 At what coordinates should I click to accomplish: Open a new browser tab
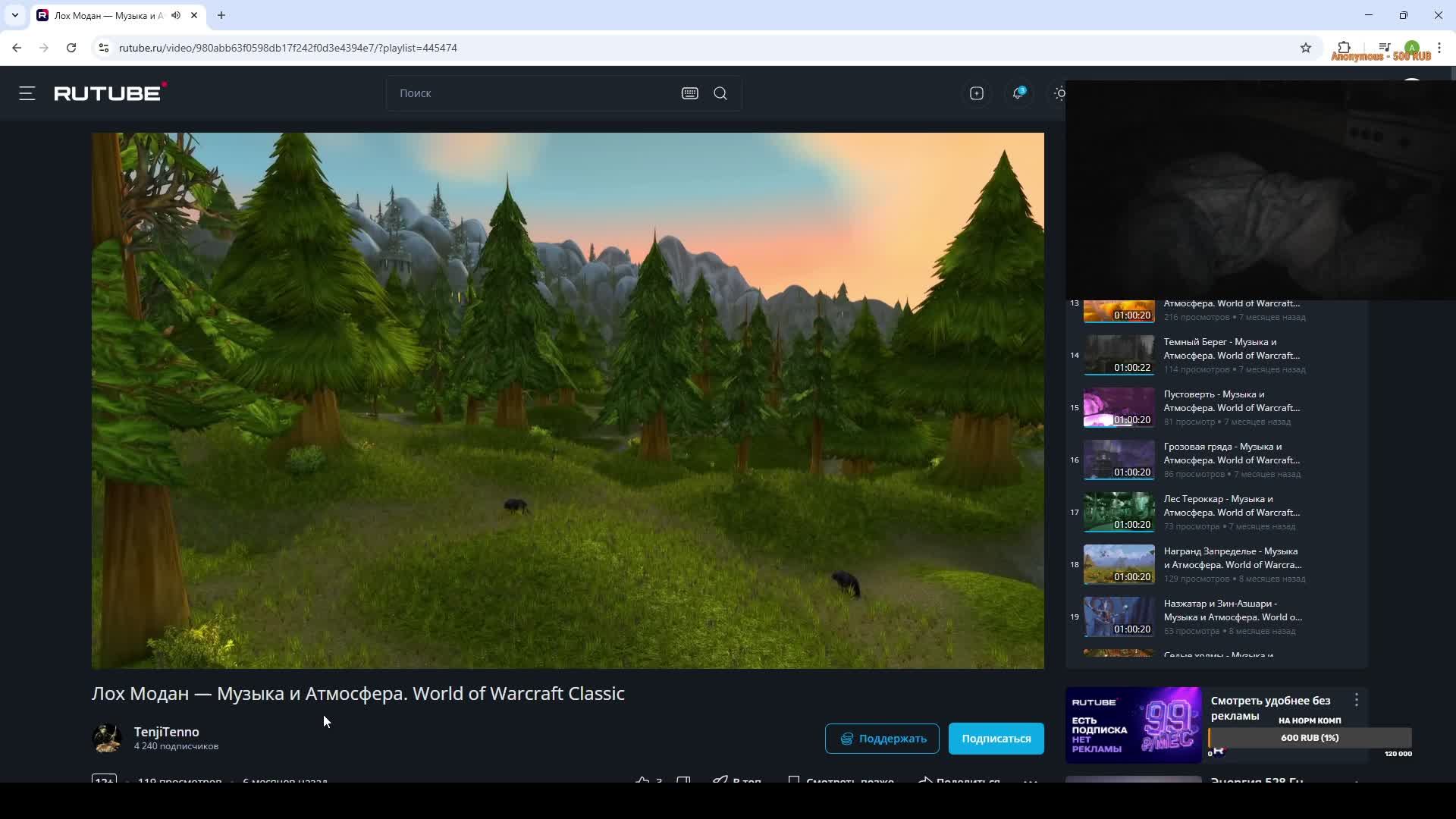pyautogui.click(x=221, y=15)
